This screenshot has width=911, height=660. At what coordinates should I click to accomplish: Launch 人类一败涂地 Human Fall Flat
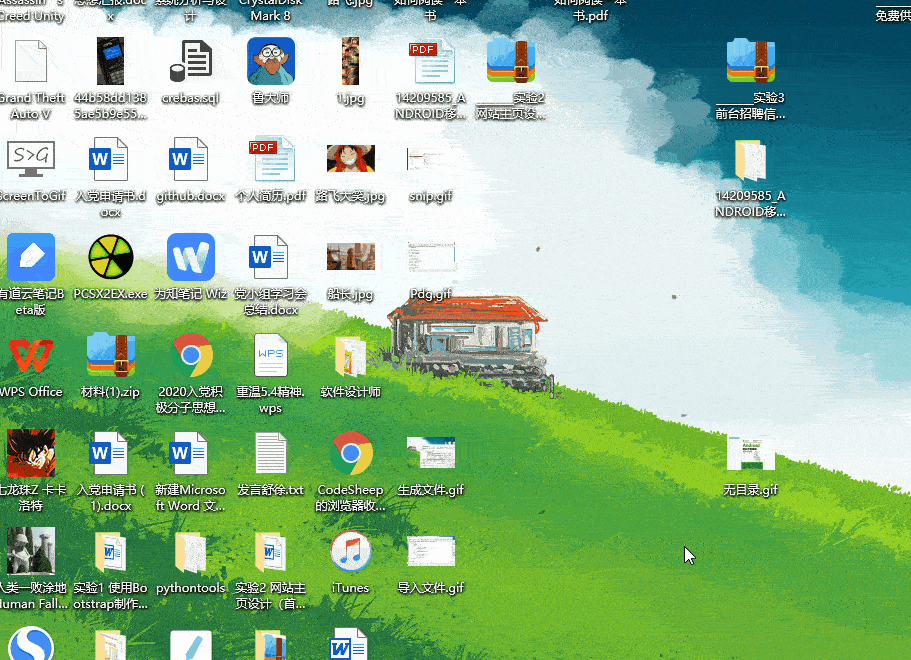pyautogui.click(x=31, y=551)
